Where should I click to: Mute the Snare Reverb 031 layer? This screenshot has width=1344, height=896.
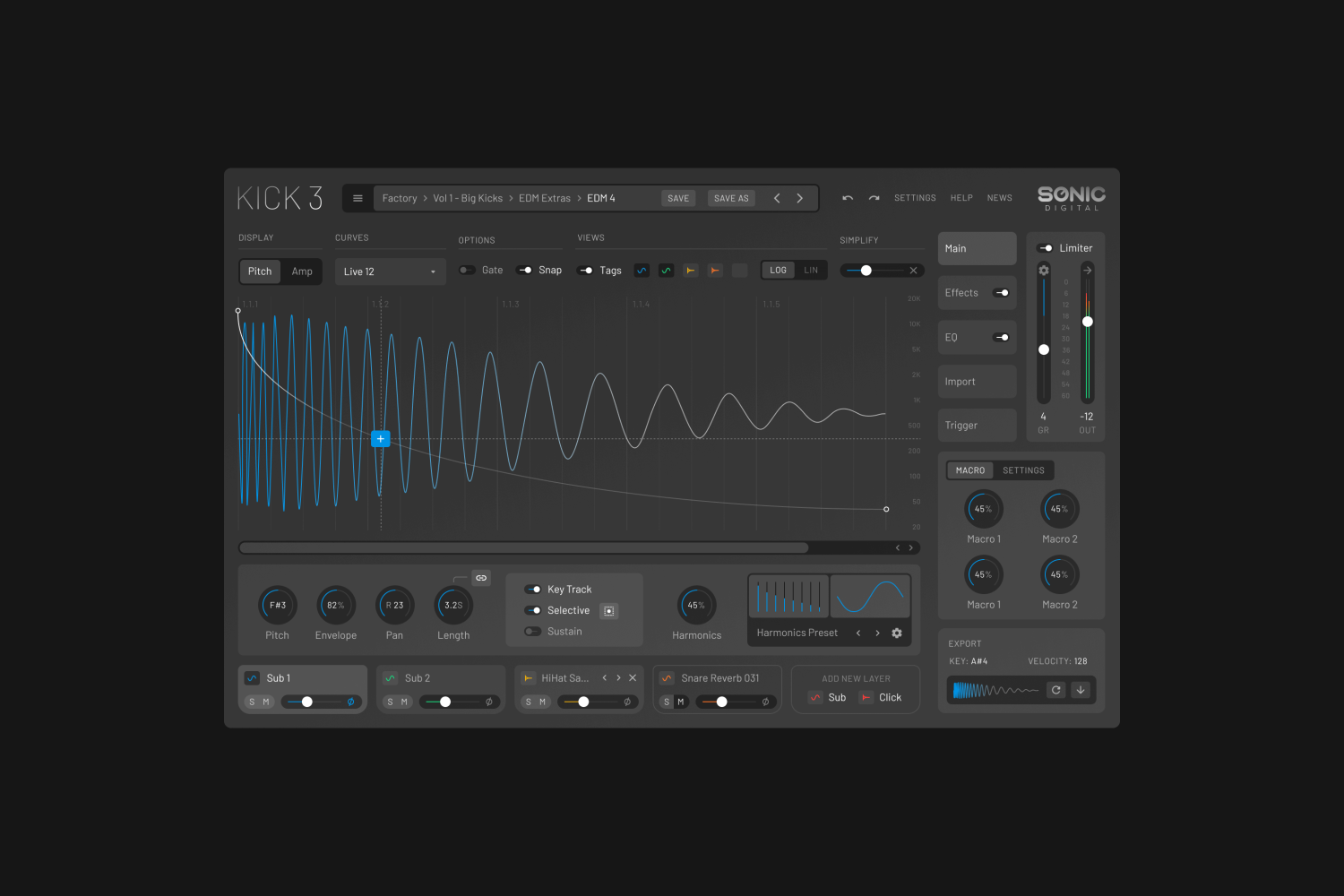click(x=681, y=702)
